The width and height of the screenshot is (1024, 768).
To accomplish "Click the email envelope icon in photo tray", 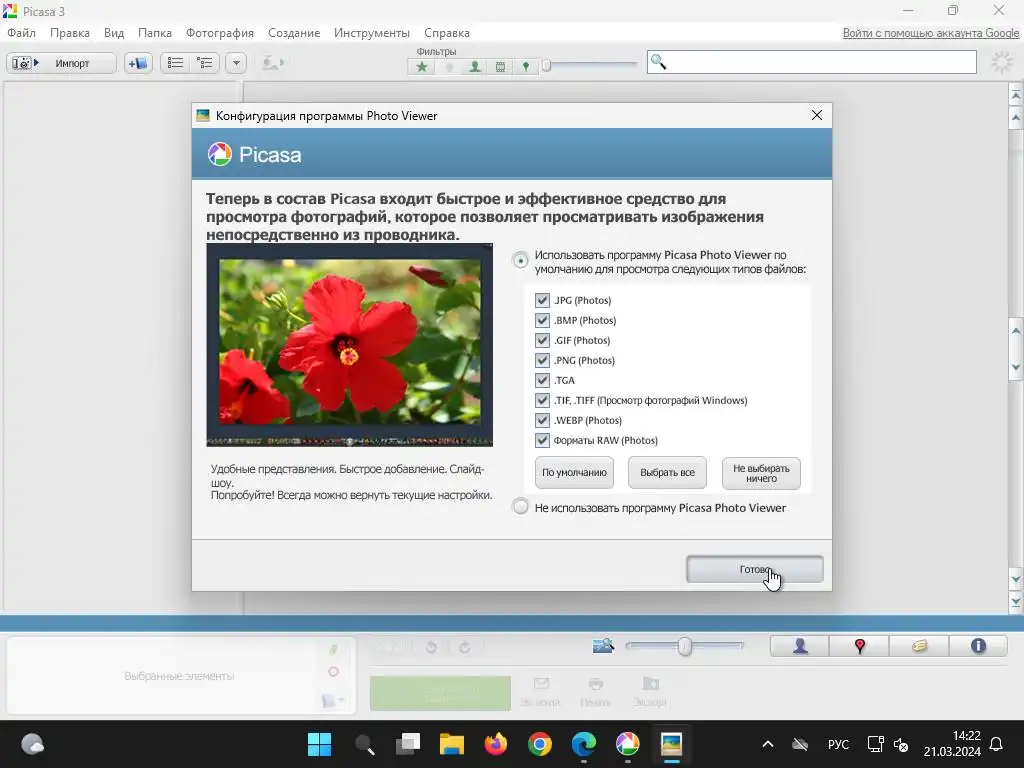I will click(541, 684).
